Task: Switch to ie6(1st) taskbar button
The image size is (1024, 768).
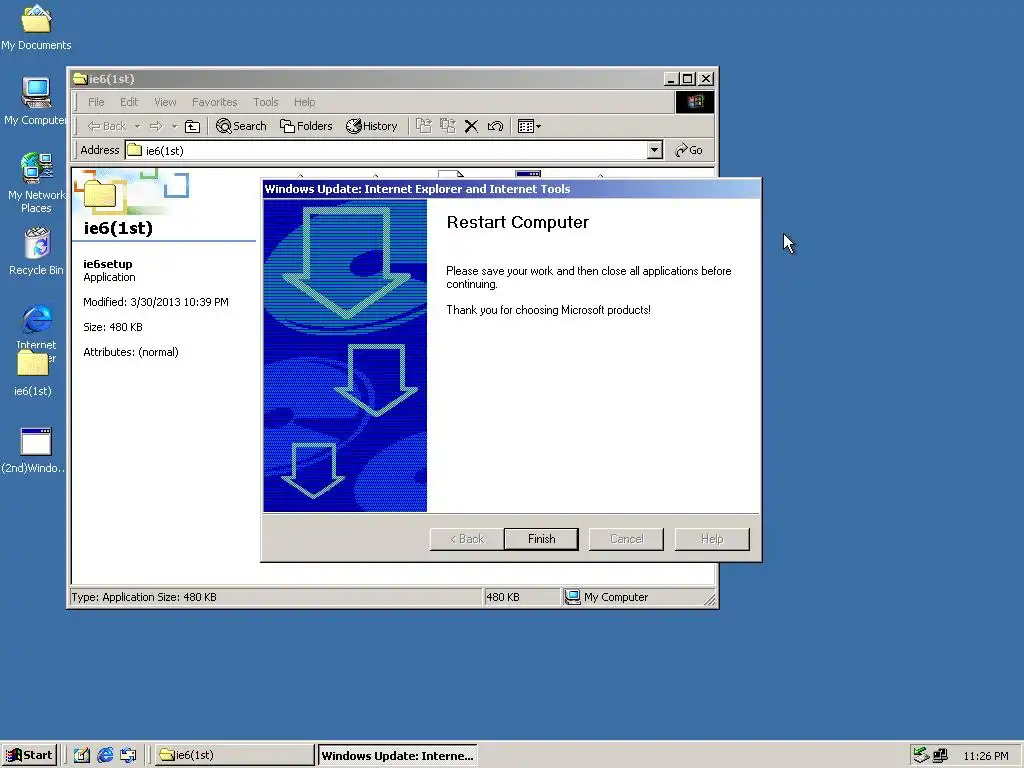Action: pos(234,755)
